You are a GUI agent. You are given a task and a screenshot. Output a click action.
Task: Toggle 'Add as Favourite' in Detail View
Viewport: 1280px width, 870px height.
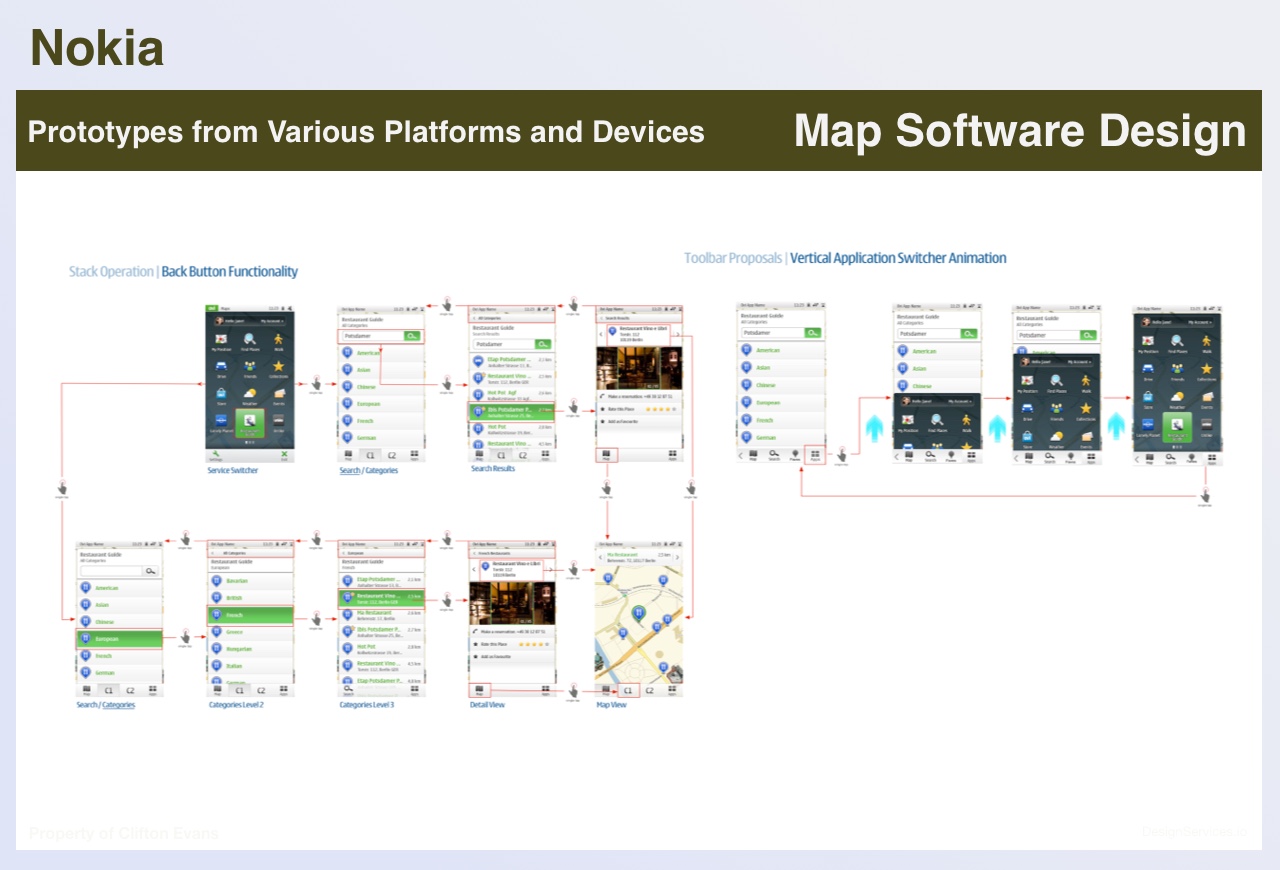(x=497, y=656)
